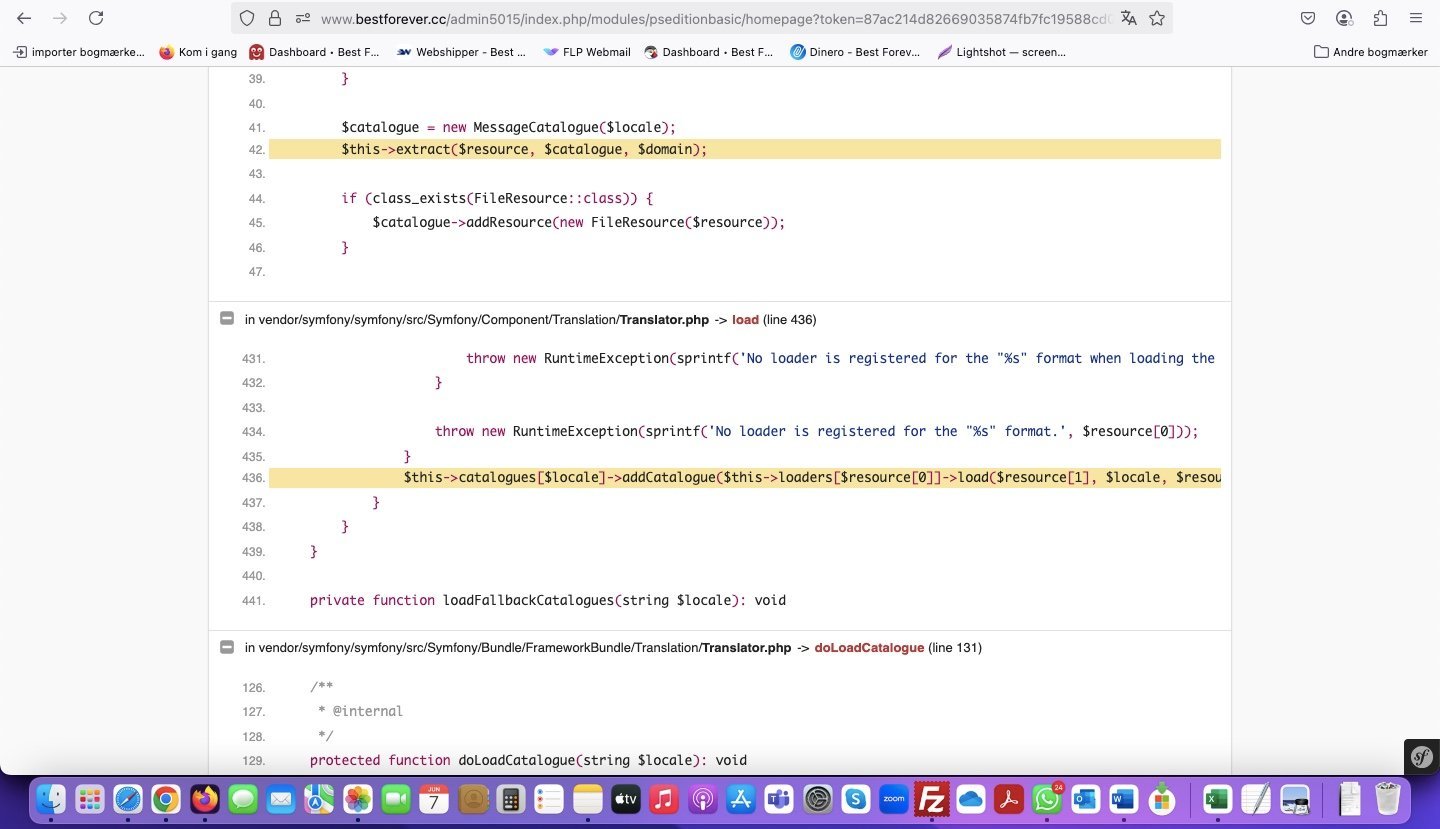Go back using the browser back arrow

click(24, 18)
